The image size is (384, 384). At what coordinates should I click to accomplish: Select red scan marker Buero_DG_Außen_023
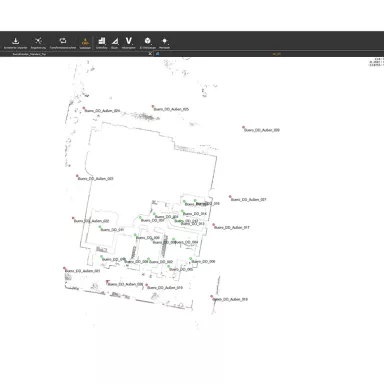[77, 176]
